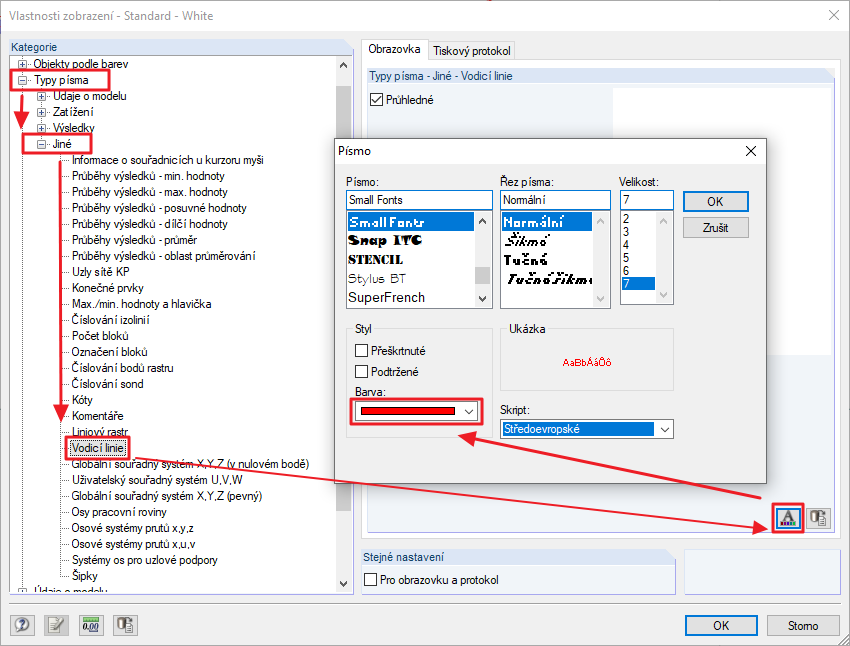Select Počet bloků tree item
850x646 pixels.
[100, 336]
